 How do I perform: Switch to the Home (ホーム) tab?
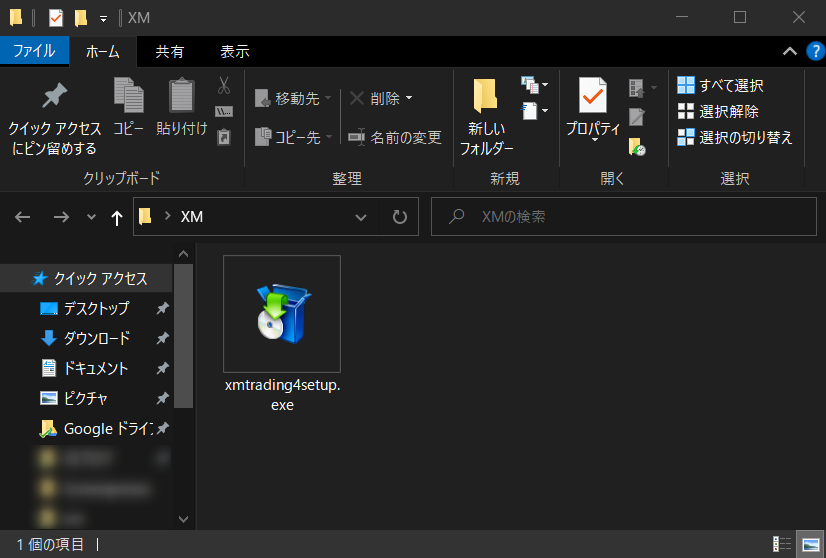tap(103, 52)
